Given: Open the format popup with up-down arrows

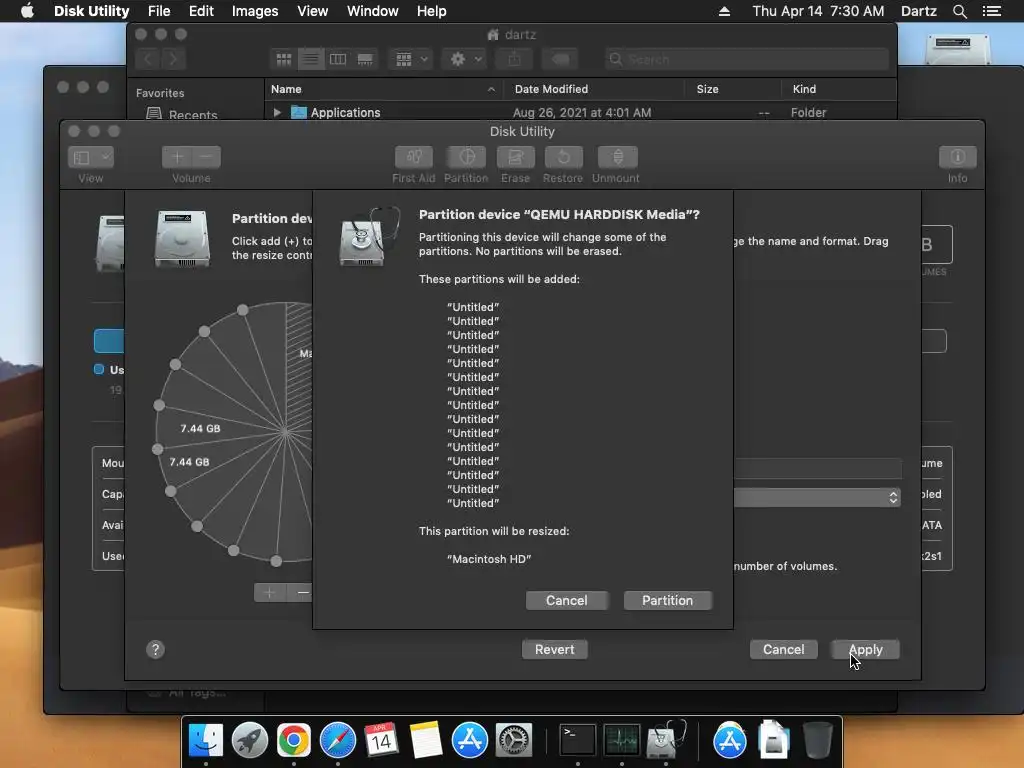Looking at the screenshot, I should pyautogui.click(x=817, y=498).
